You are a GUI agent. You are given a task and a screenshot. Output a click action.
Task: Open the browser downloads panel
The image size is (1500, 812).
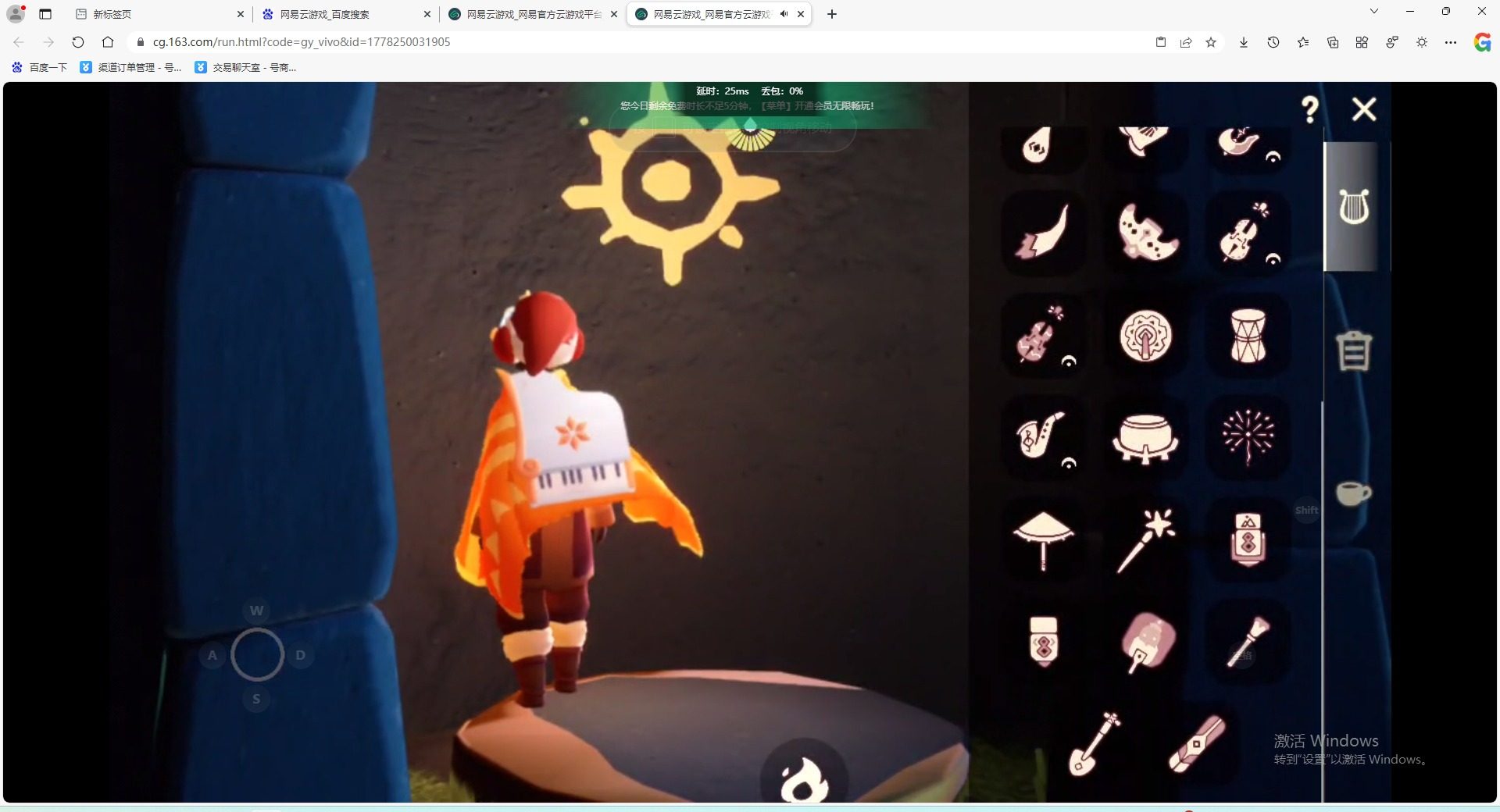coord(1244,42)
